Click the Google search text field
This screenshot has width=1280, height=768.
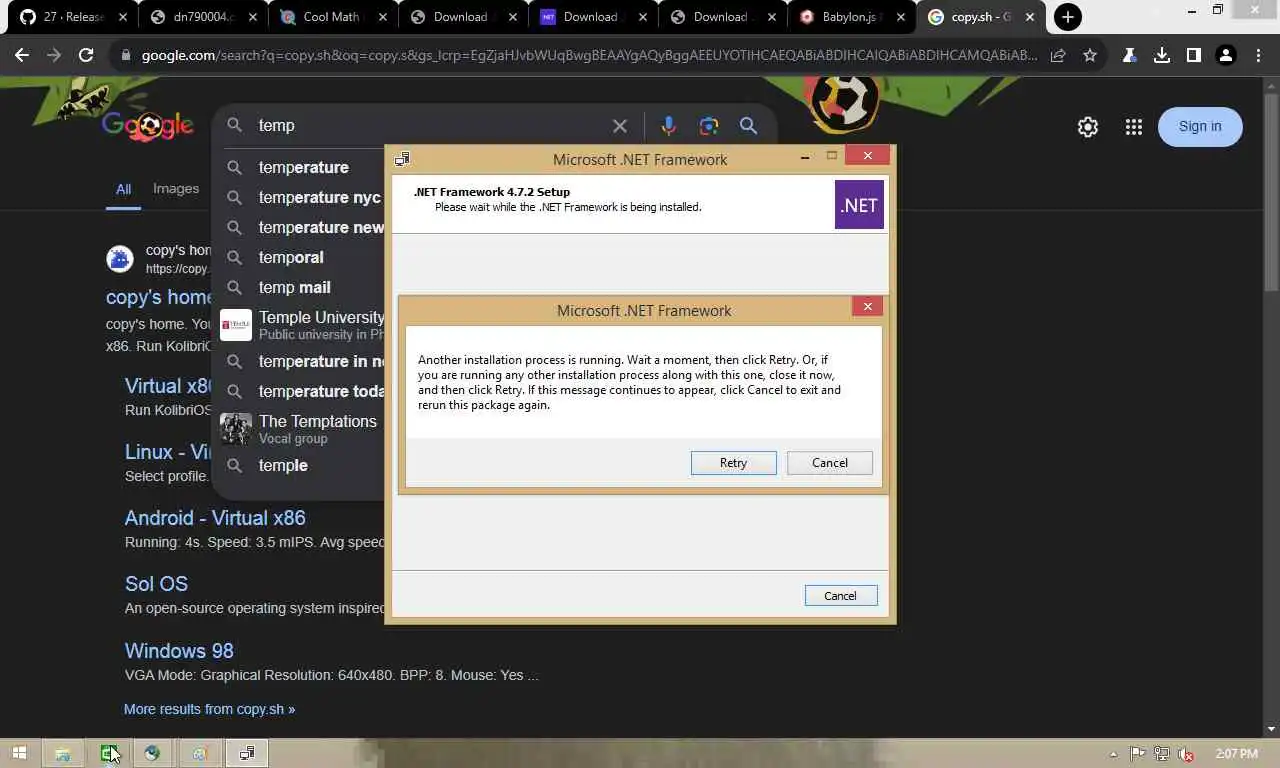(430, 126)
